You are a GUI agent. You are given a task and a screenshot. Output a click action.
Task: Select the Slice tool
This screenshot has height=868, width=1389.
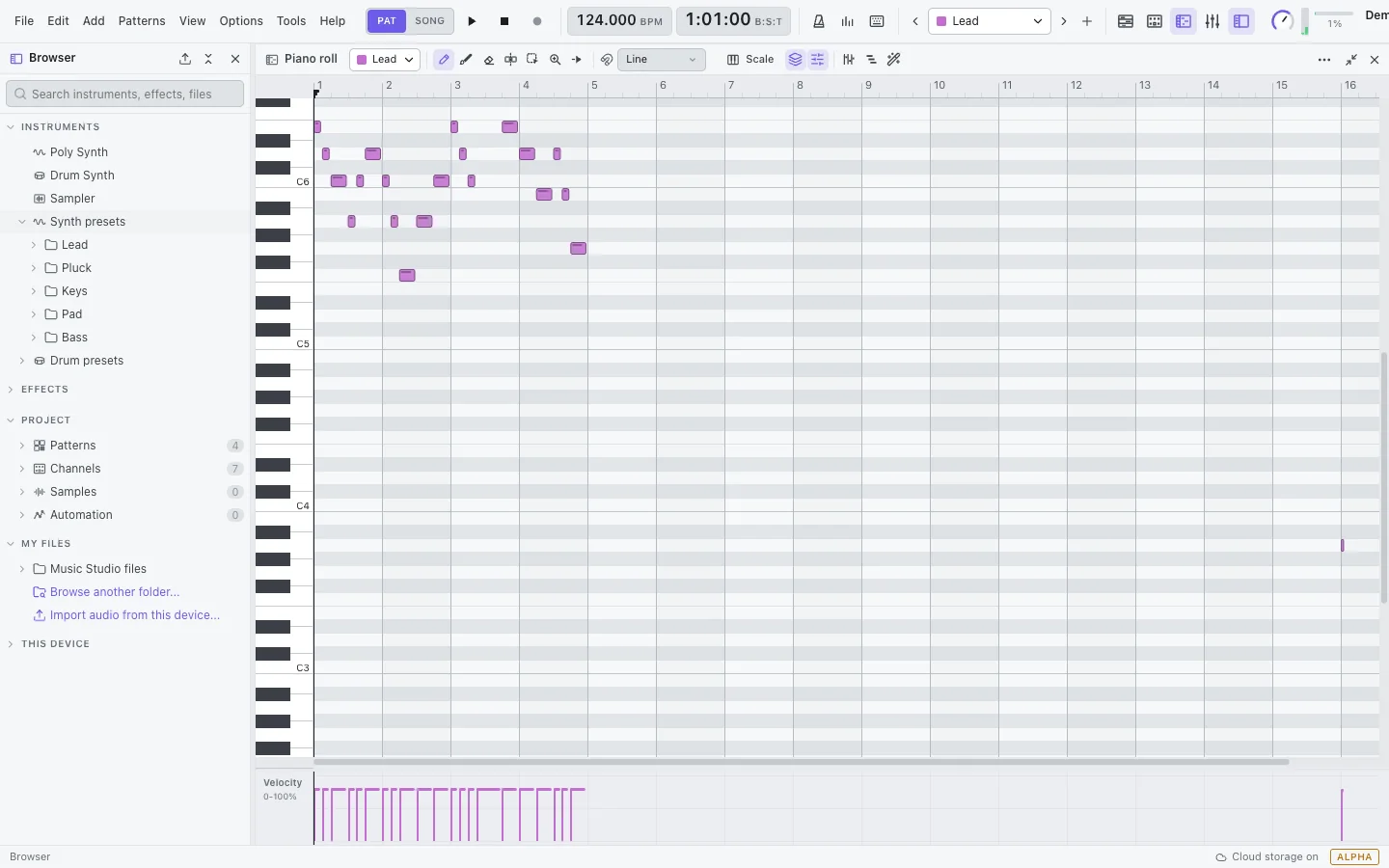(x=510, y=60)
